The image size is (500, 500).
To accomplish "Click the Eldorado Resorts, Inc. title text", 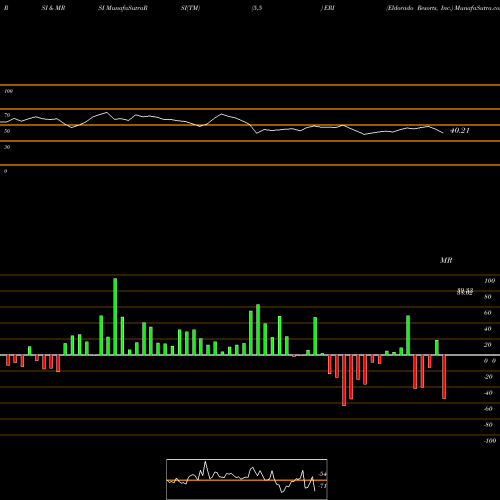I will [420, 8].
